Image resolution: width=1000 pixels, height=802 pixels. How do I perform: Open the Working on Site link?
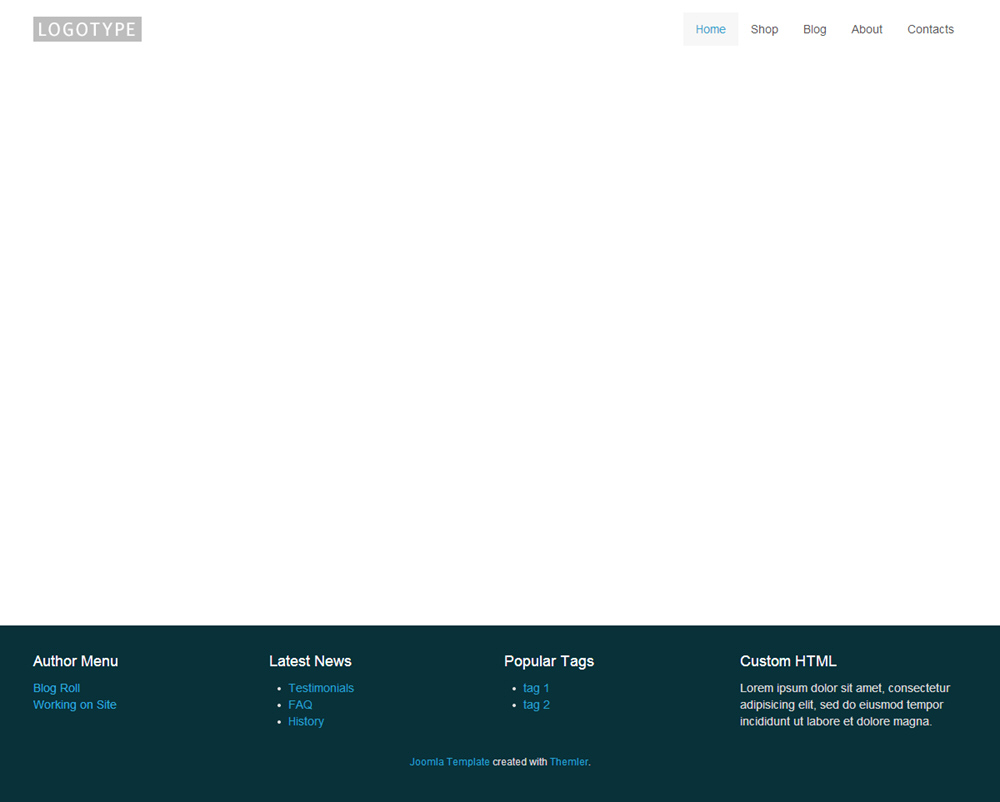75,705
